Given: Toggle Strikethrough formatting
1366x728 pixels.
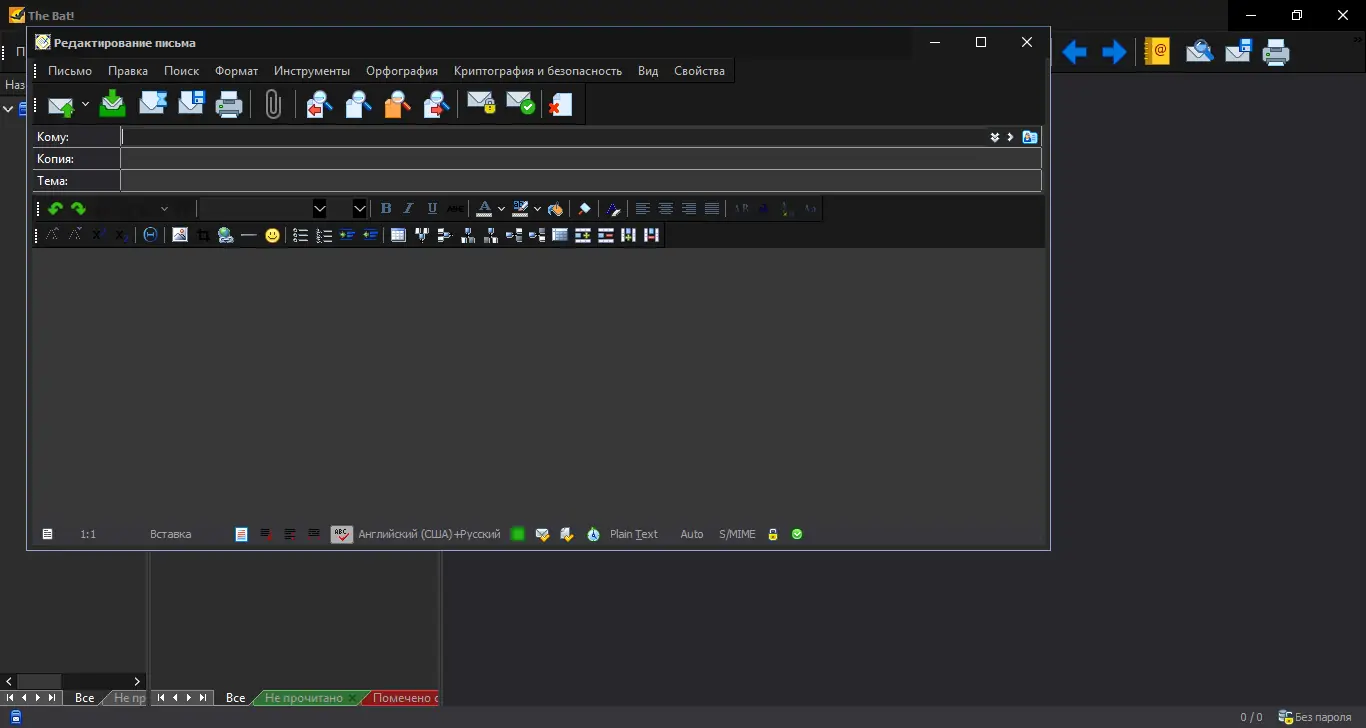Looking at the screenshot, I should pos(455,209).
